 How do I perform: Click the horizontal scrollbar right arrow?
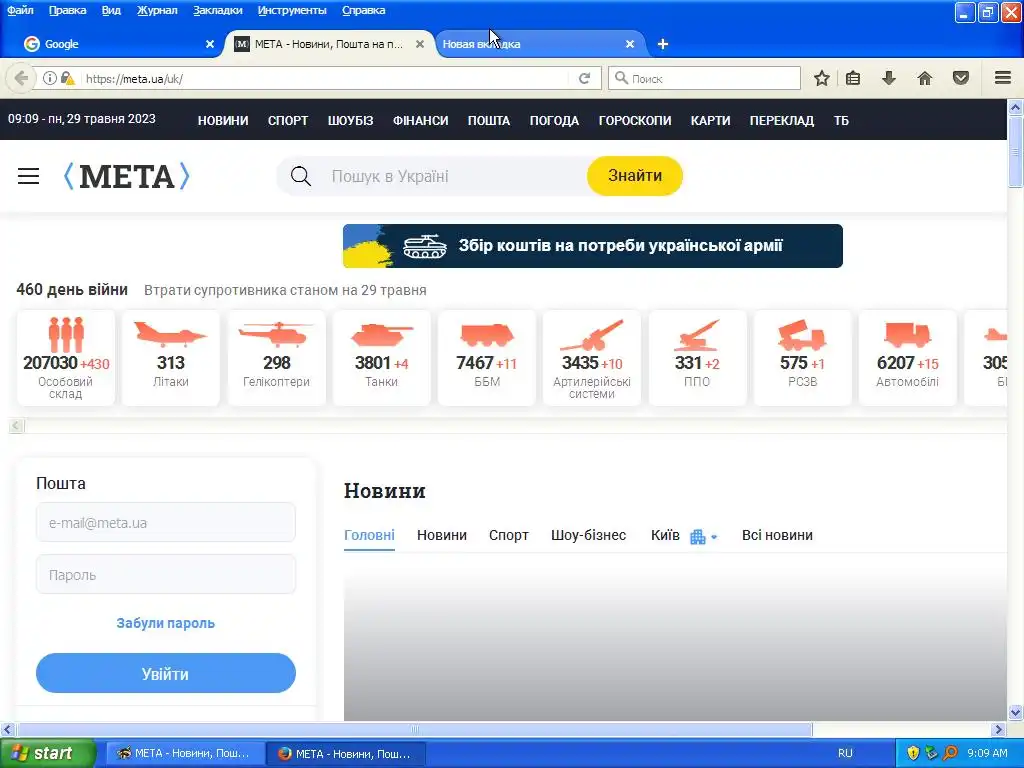(x=998, y=729)
